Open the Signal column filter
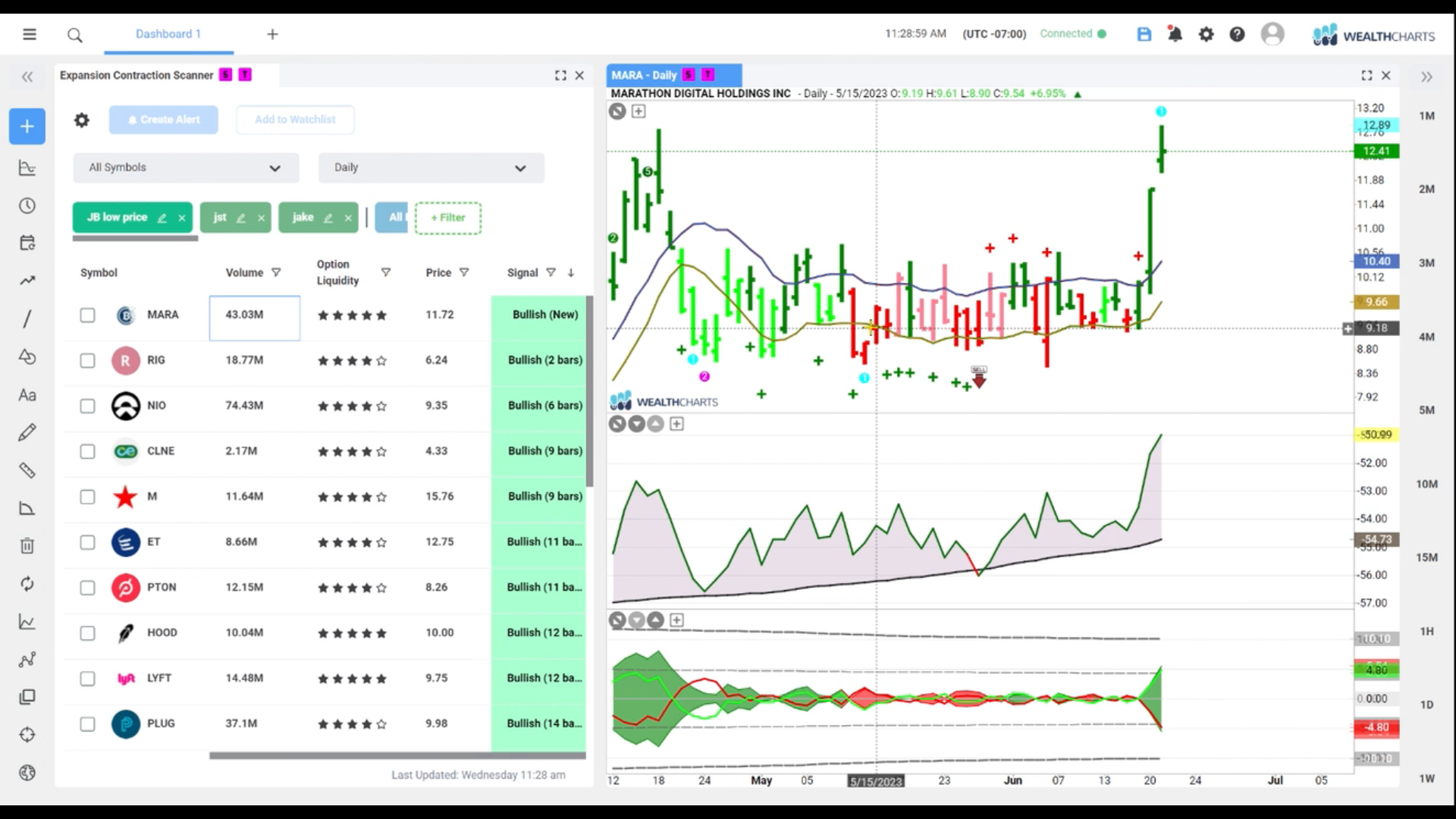1456x819 pixels. [x=551, y=272]
